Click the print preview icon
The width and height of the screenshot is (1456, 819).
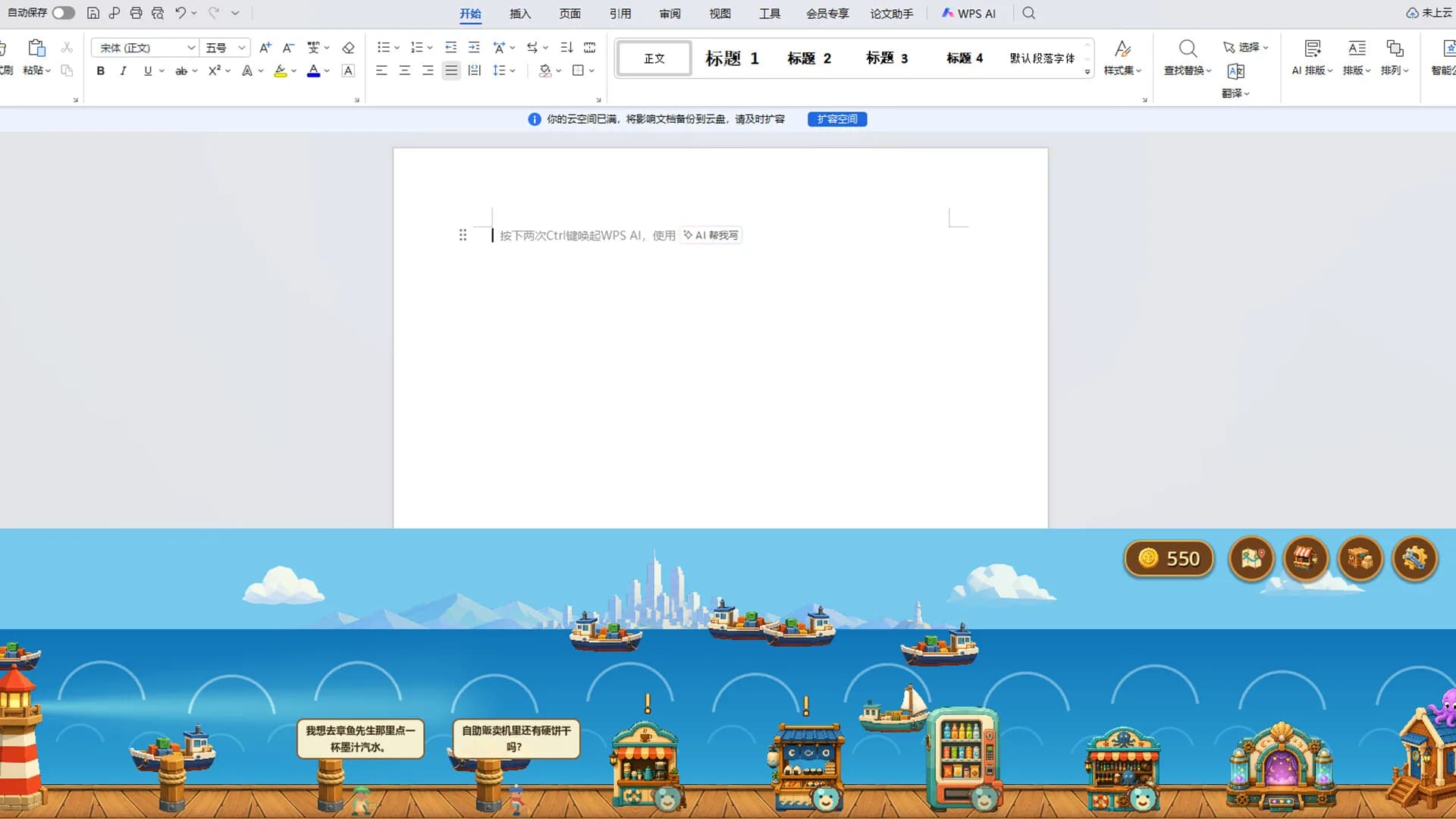click(x=158, y=13)
